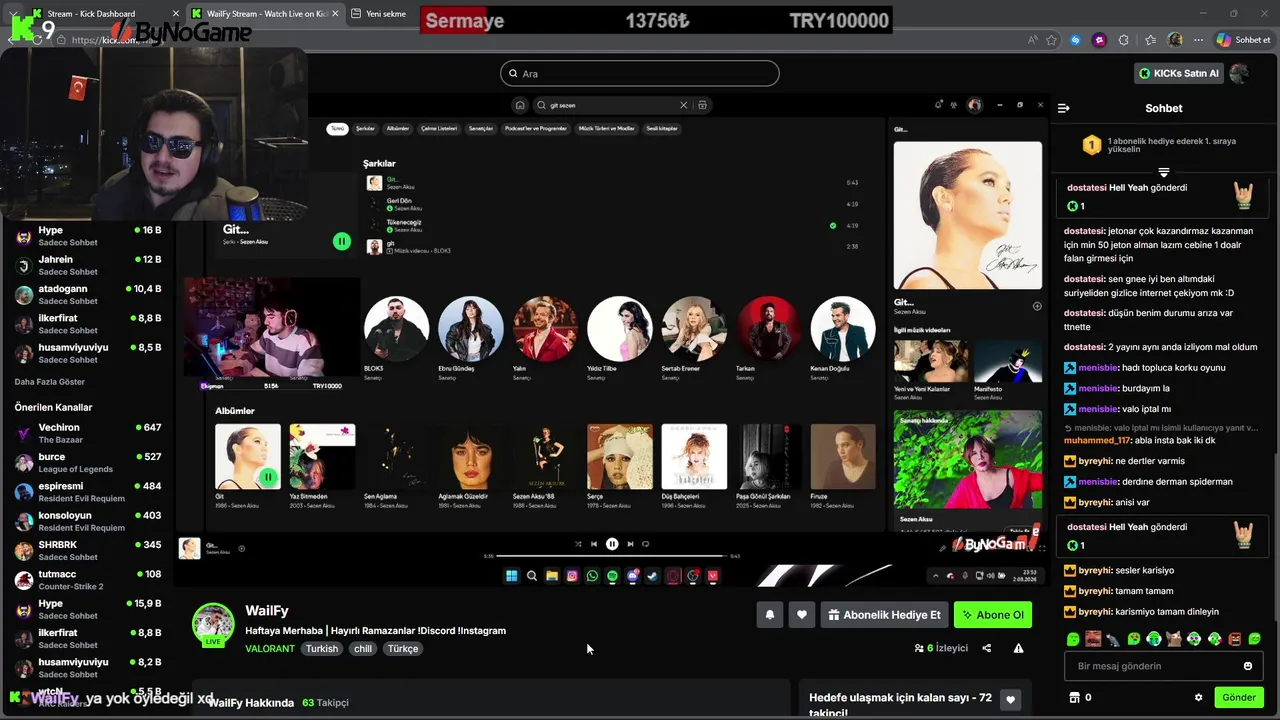Open konsoloyun channel in sidebar
Image resolution: width=1280 pixels, height=720 pixels.
click(x=88, y=521)
